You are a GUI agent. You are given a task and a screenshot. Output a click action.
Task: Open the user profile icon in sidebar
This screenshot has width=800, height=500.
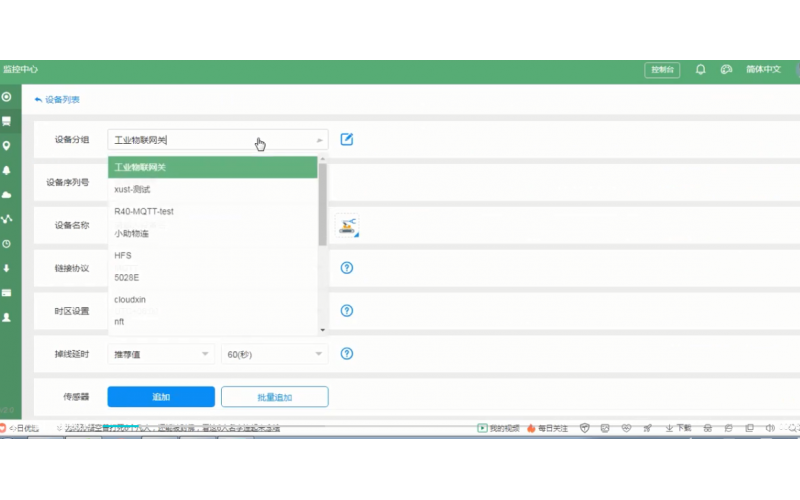[7, 317]
